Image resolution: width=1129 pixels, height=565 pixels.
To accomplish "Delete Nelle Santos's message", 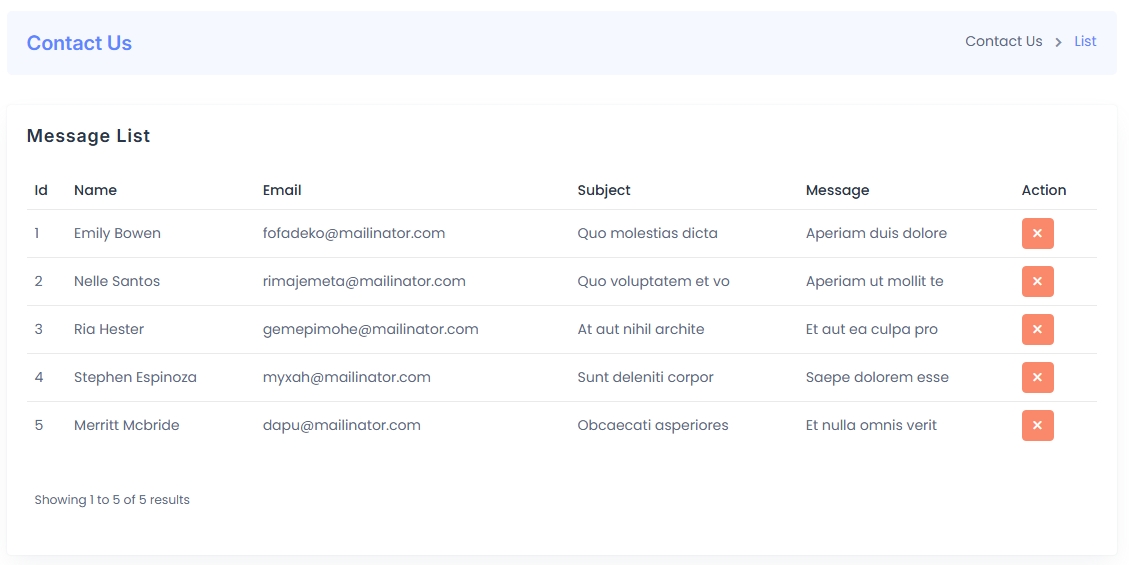I will click(x=1038, y=281).
